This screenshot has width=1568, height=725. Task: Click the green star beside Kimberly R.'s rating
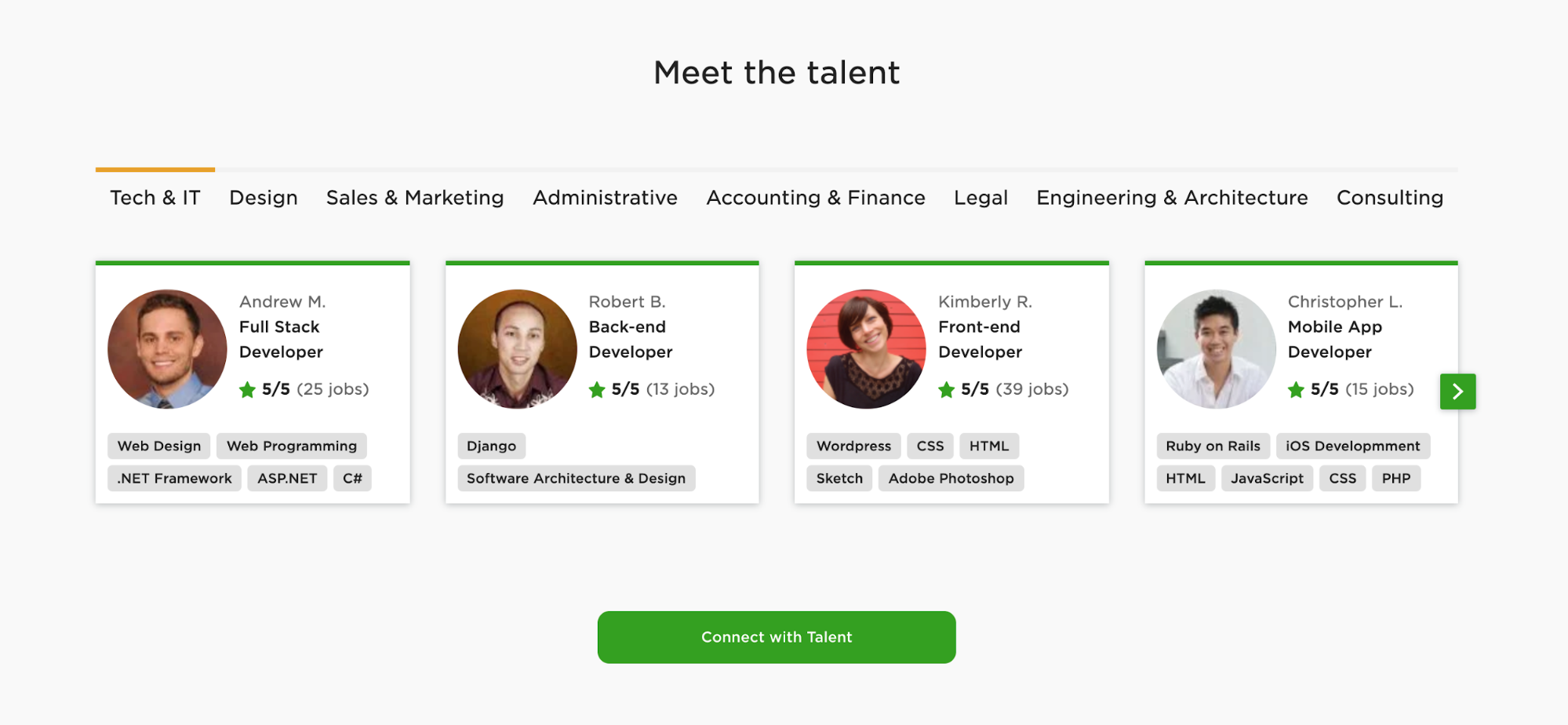tap(946, 390)
